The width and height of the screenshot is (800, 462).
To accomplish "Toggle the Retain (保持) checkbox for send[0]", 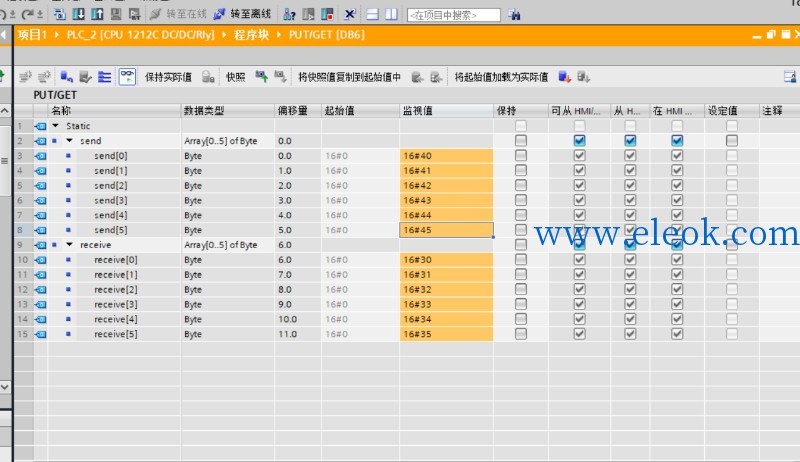I will pos(520,156).
